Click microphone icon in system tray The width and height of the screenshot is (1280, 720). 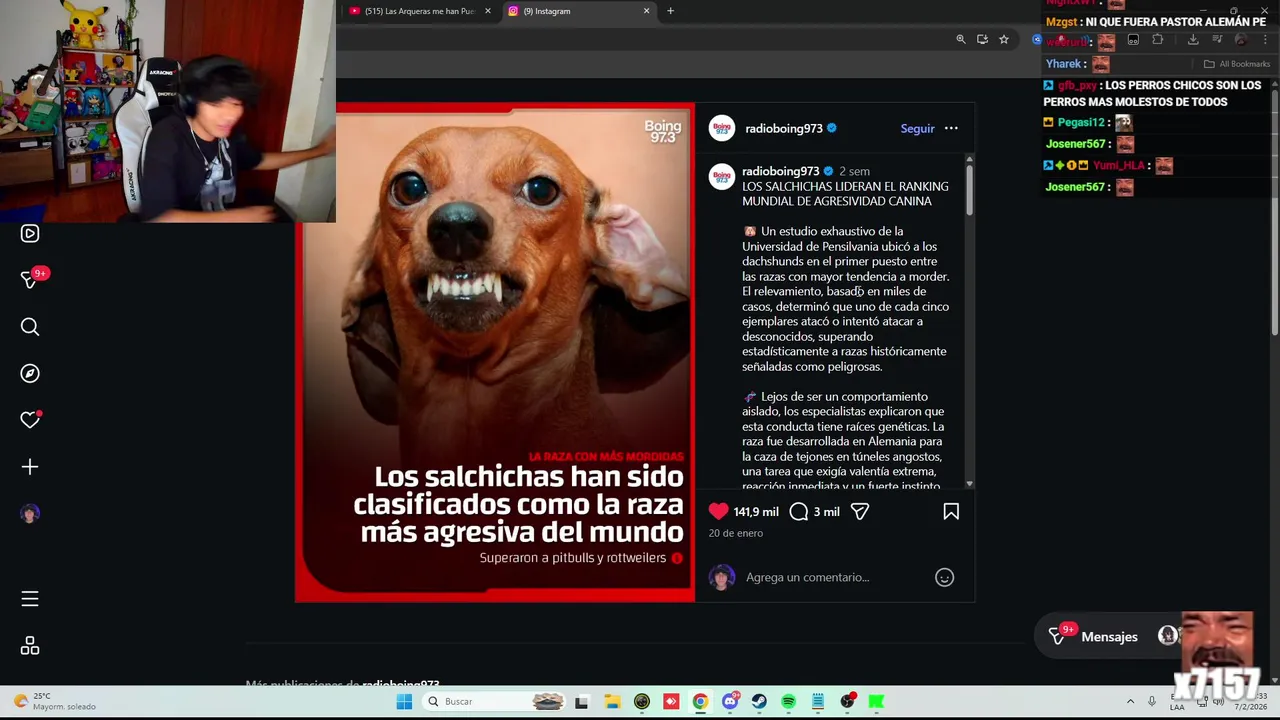[x=1152, y=701]
